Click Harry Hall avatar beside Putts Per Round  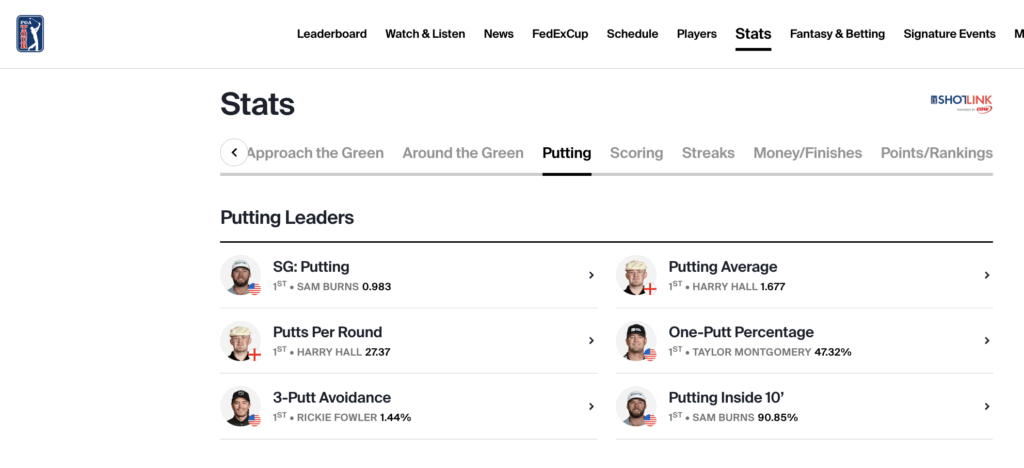tap(240, 341)
